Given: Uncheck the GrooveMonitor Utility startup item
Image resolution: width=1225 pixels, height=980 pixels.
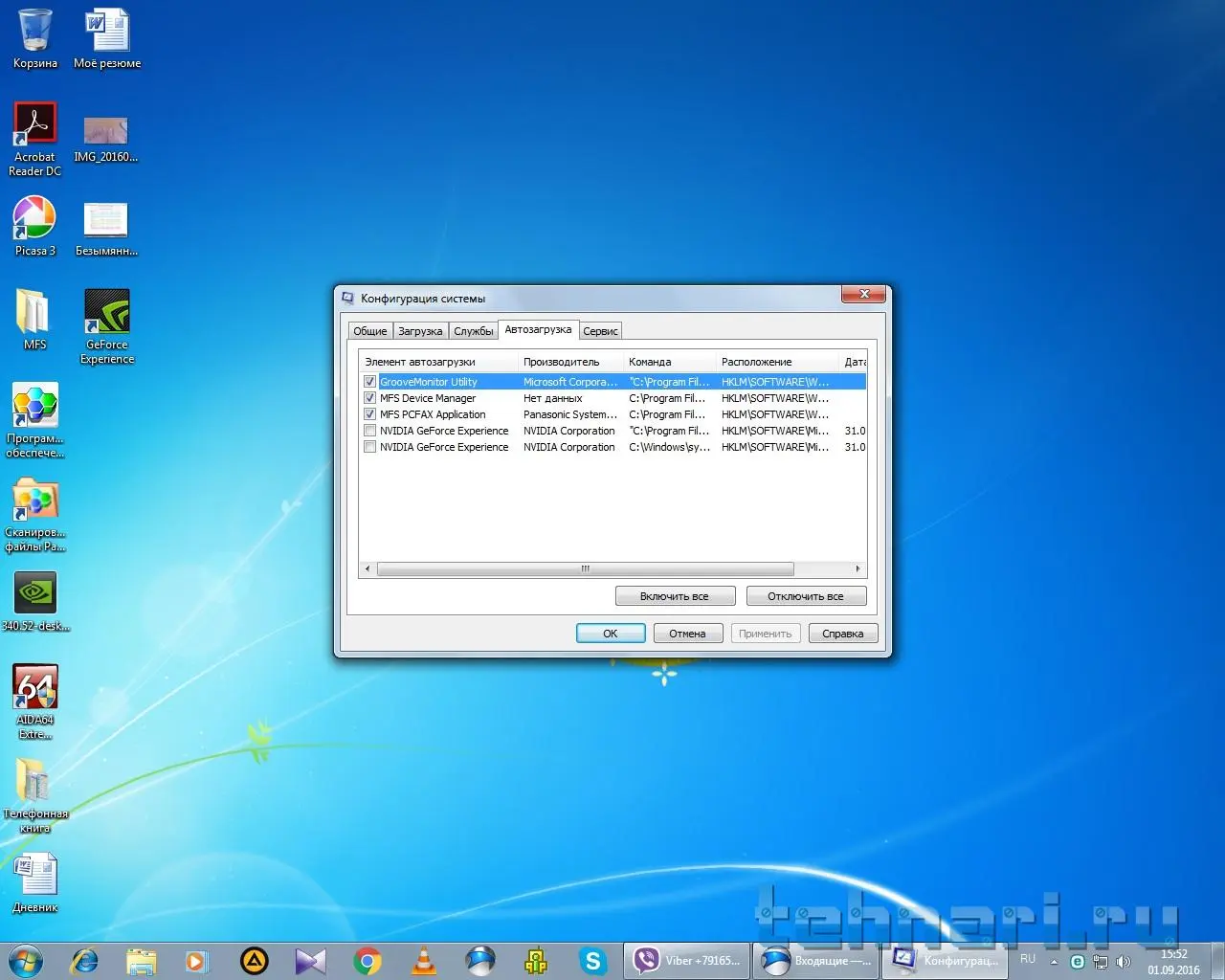Looking at the screenshot, I should pyautogui.click(x=369, y=382).
